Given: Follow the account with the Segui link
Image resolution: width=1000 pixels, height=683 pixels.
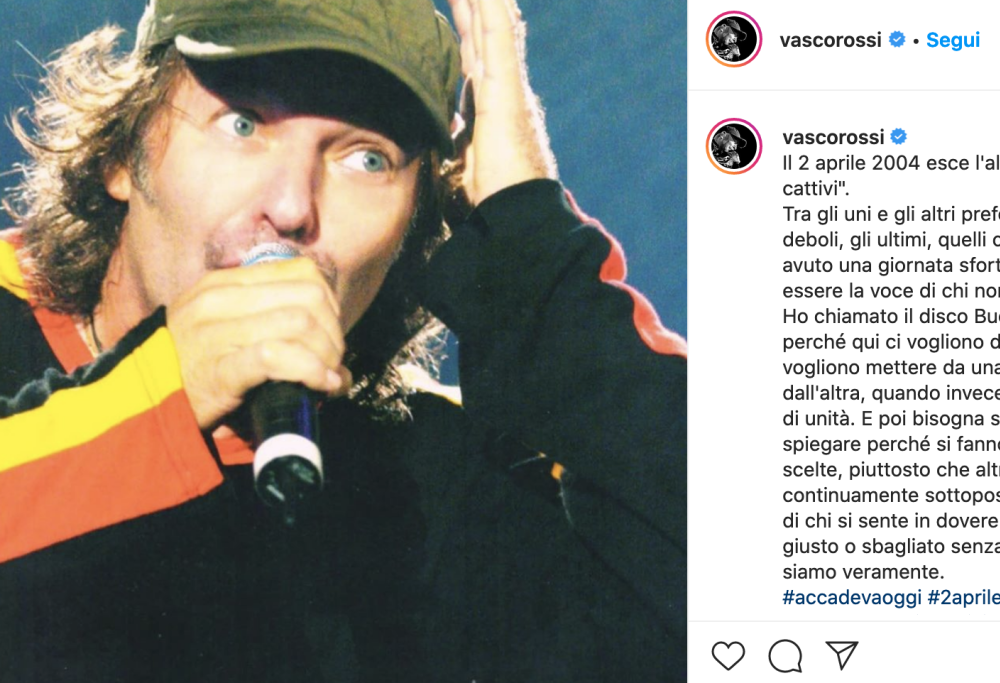Looking at the screenshot, I should click(x=953, y=40).
